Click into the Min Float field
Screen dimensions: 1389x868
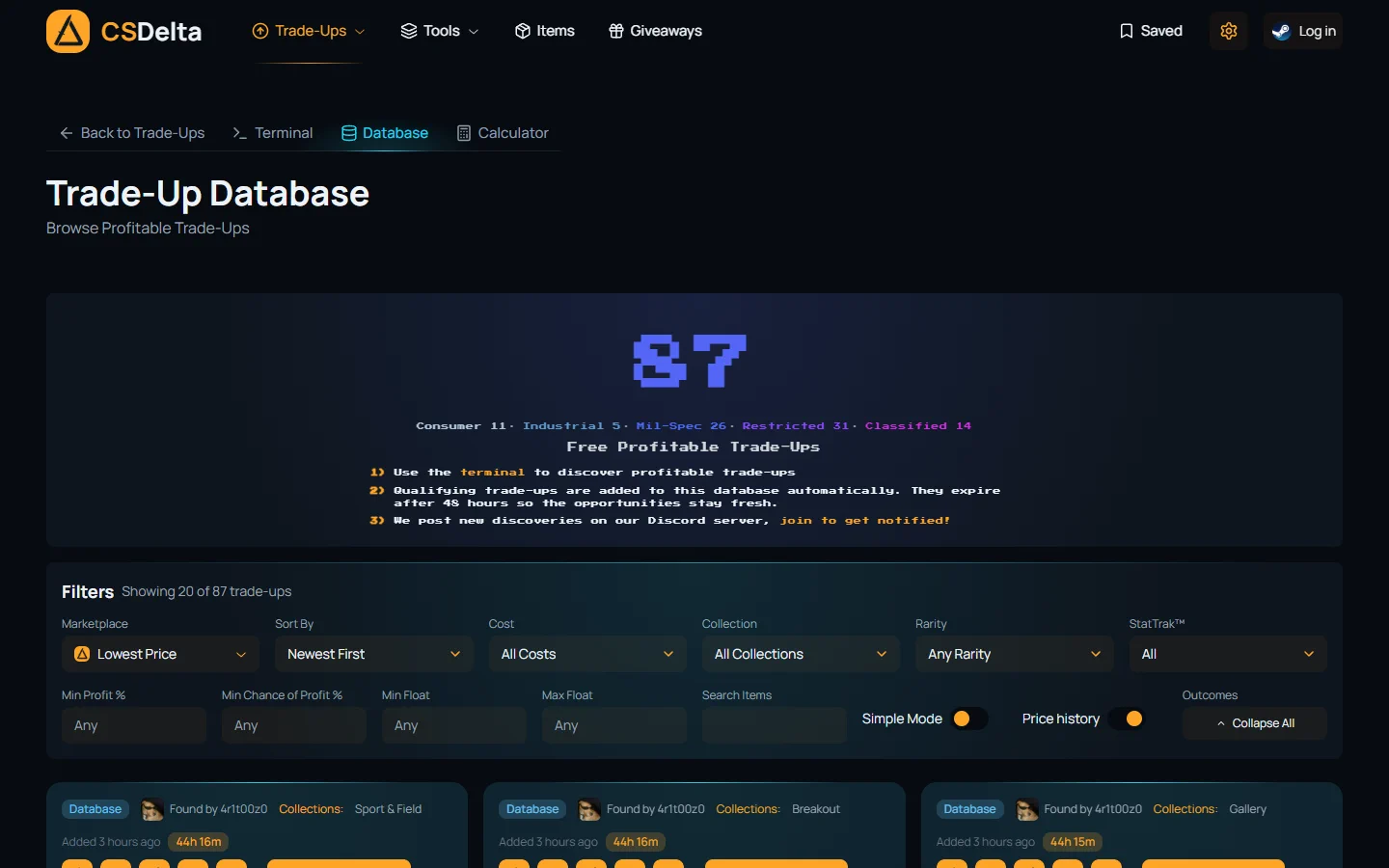tap(454, 725)
